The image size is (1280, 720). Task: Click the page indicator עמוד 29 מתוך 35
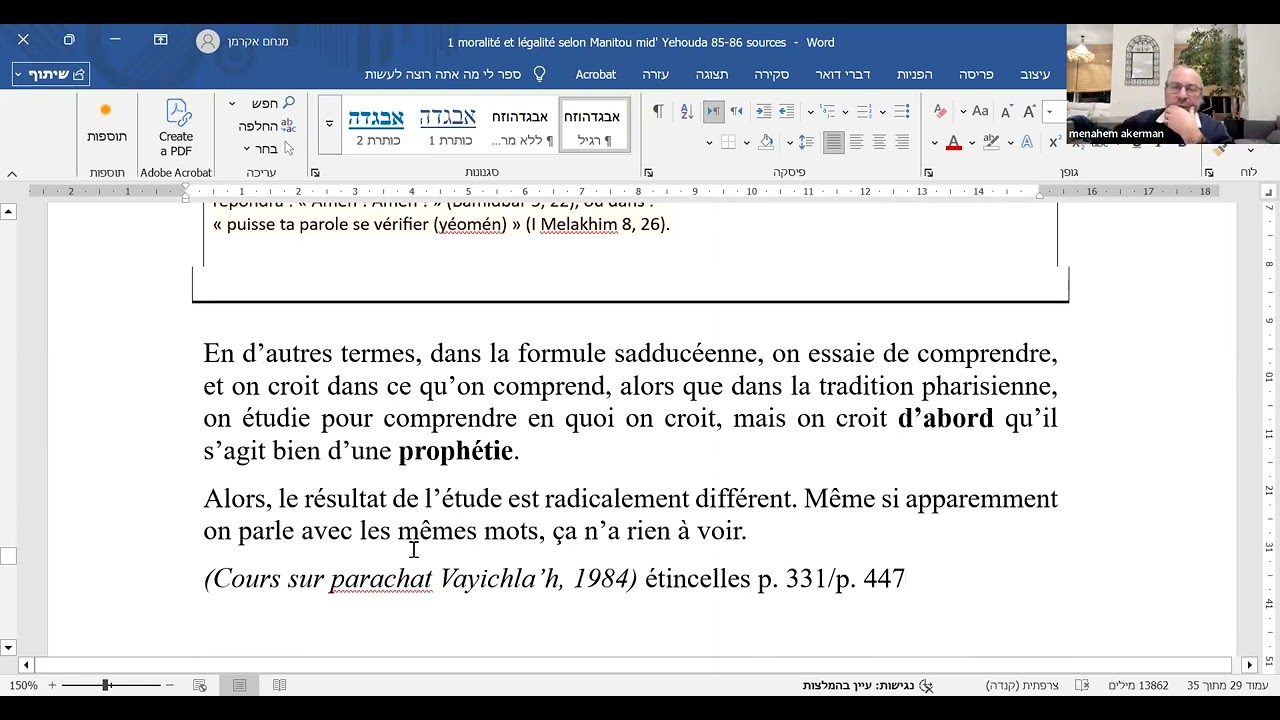click(x=1228, y=685)
